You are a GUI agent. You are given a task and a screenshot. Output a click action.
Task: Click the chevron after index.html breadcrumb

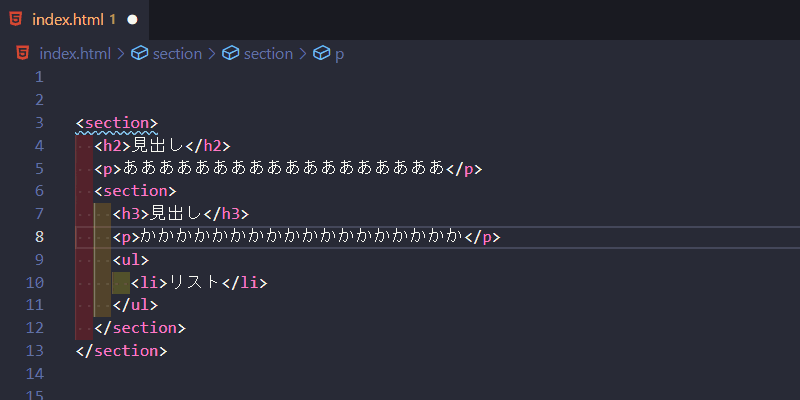click(x=121, y=54)
